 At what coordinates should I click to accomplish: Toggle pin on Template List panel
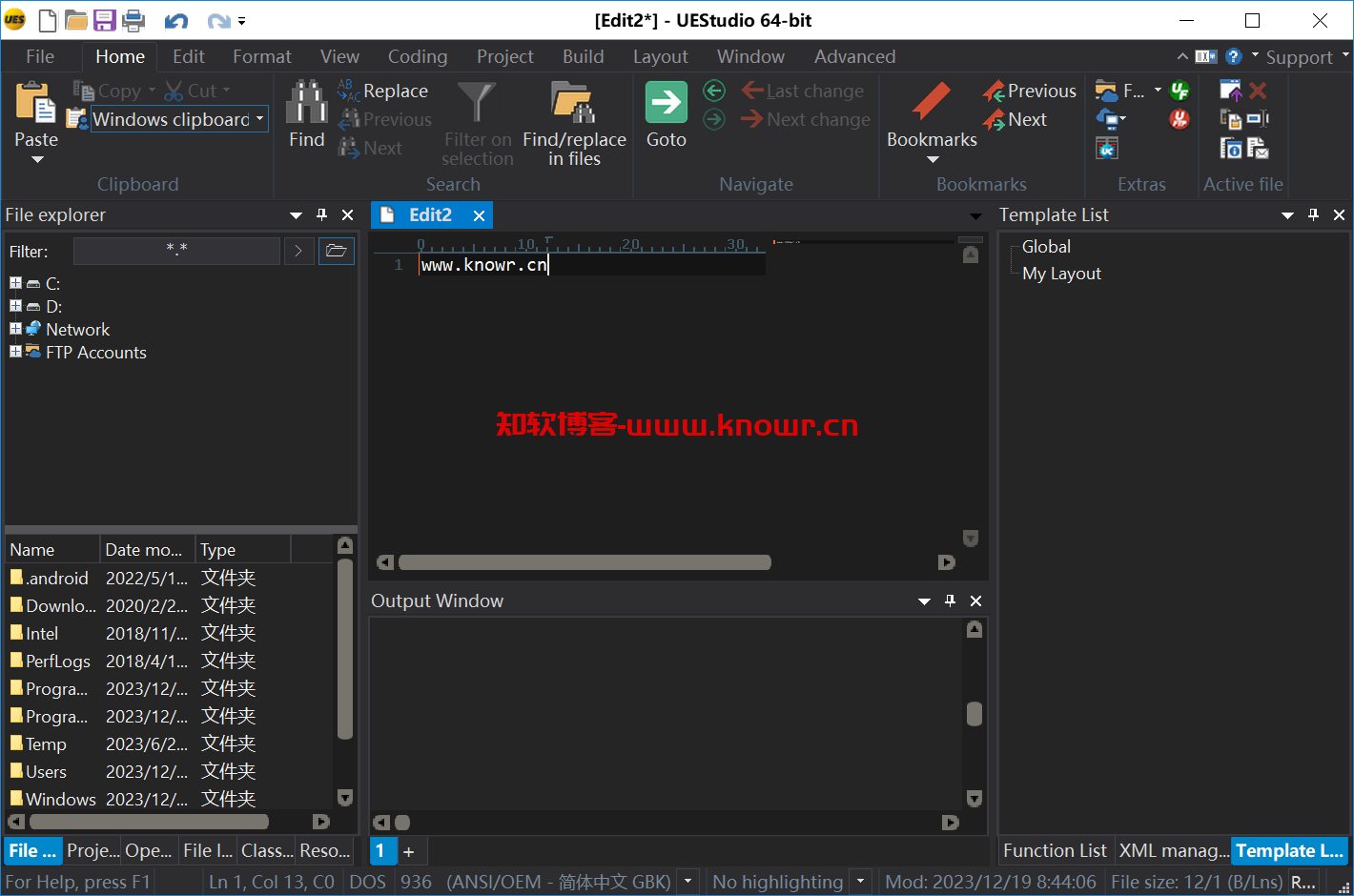(1313, 214)
